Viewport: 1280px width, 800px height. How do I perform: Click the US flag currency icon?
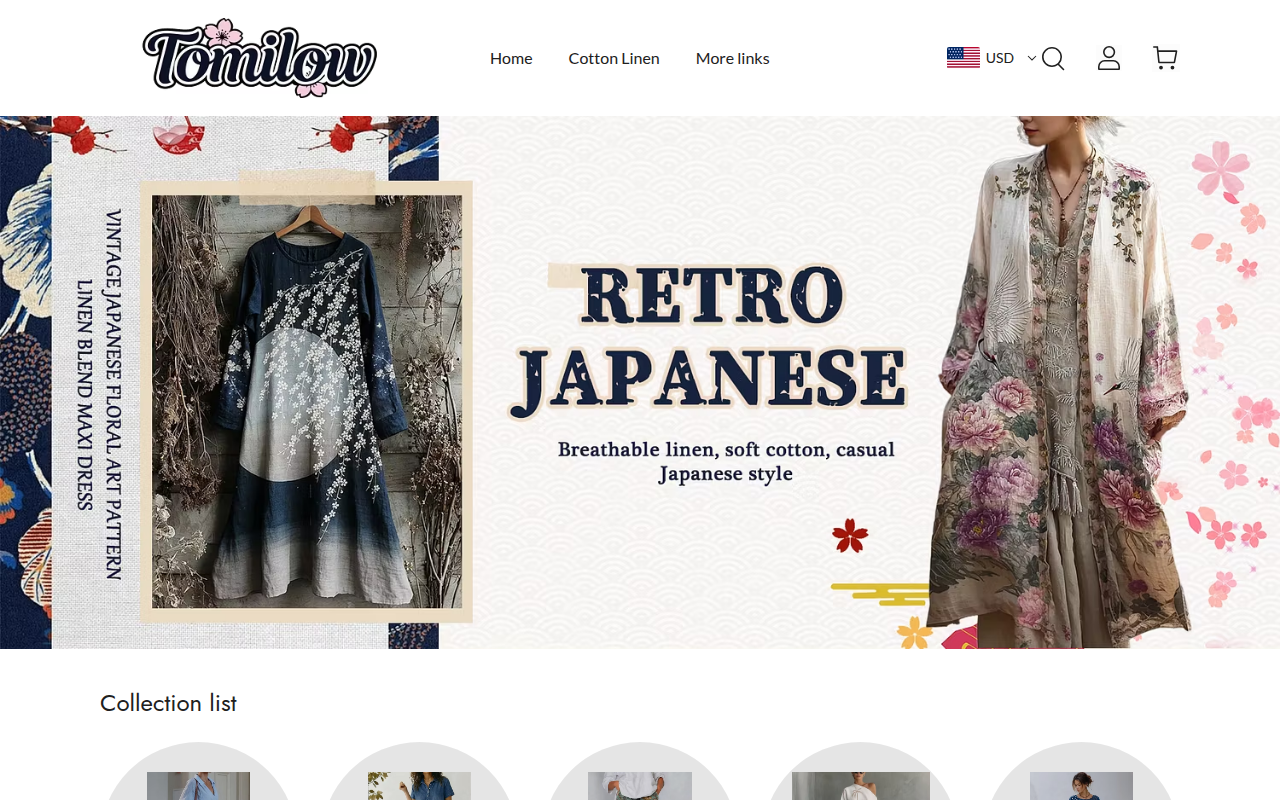[963, 58]
